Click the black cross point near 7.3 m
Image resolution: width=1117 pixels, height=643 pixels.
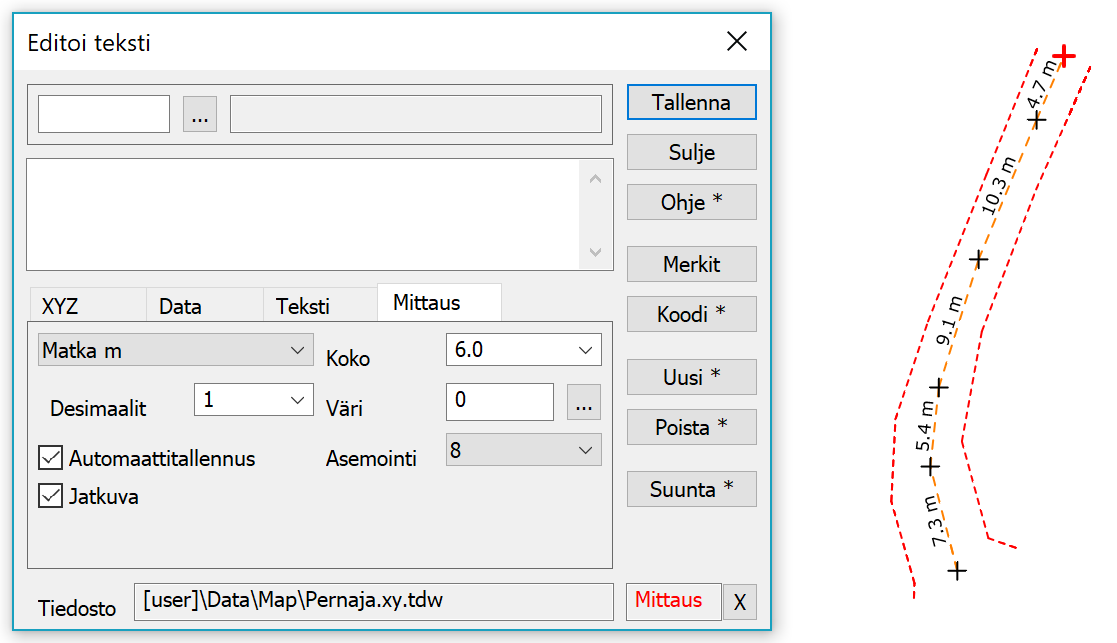coord(957,571)
